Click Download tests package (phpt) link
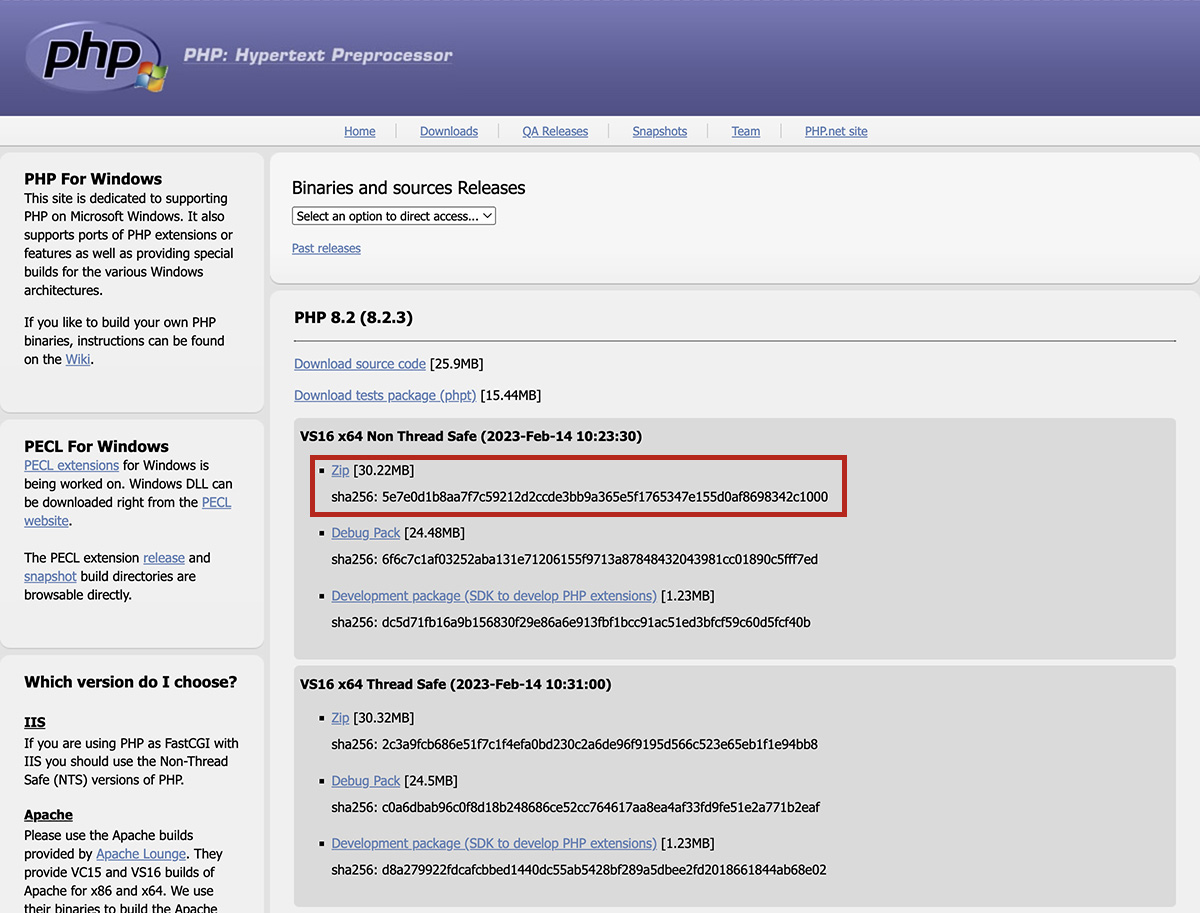Image resolution: width=1200 pixels, height=913 pixels. pos(385,395)
